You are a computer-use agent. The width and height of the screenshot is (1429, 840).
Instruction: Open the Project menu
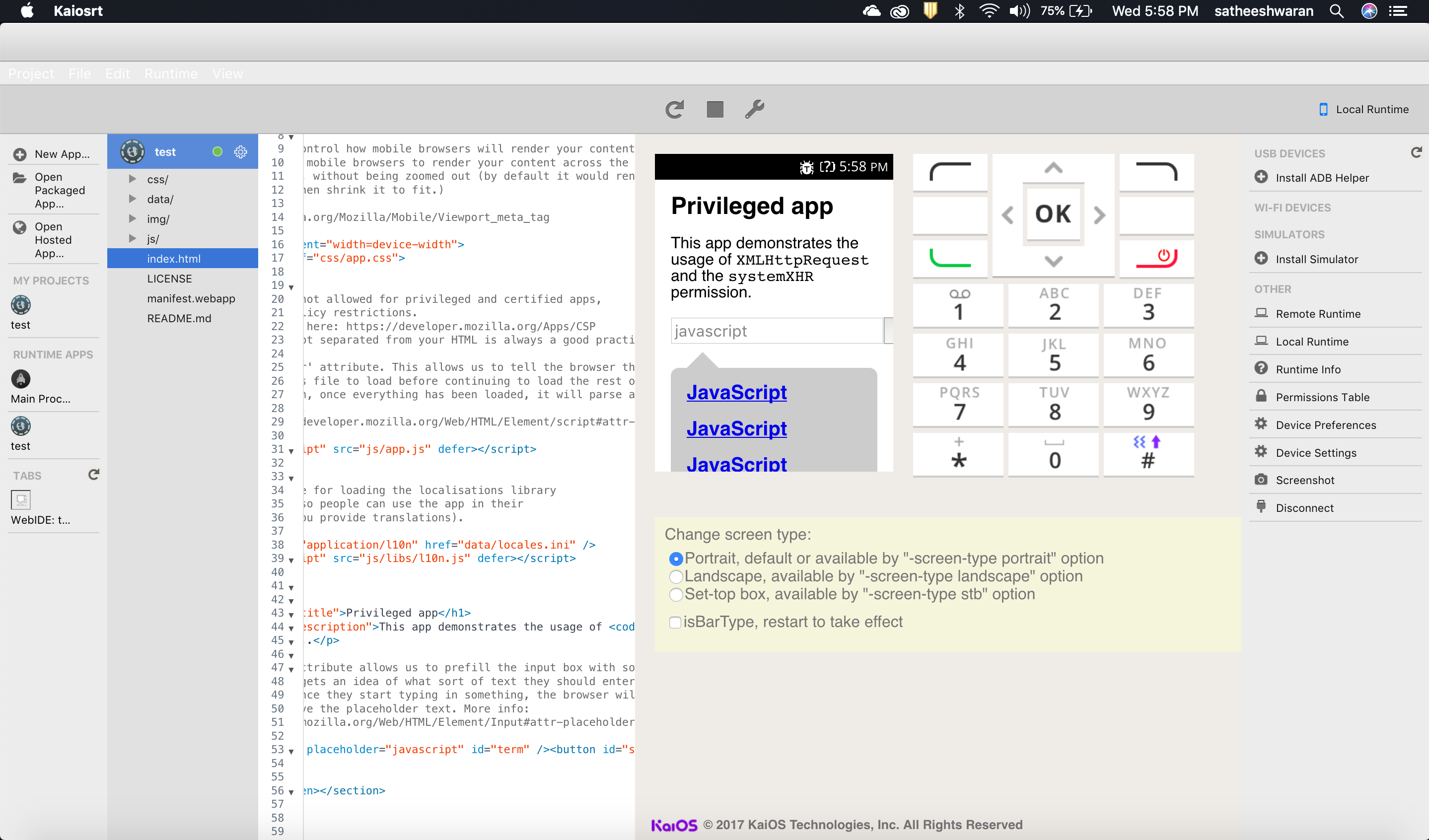pos(31,73)
